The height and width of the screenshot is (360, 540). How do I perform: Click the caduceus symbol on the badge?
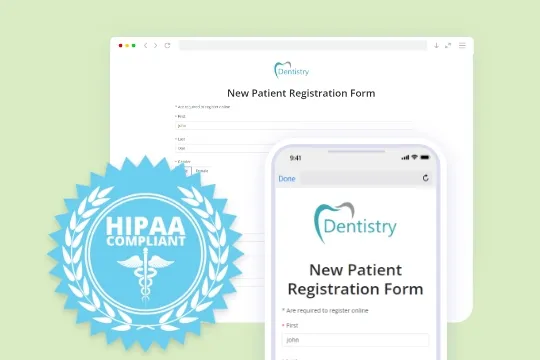click(x=145, y=276)
